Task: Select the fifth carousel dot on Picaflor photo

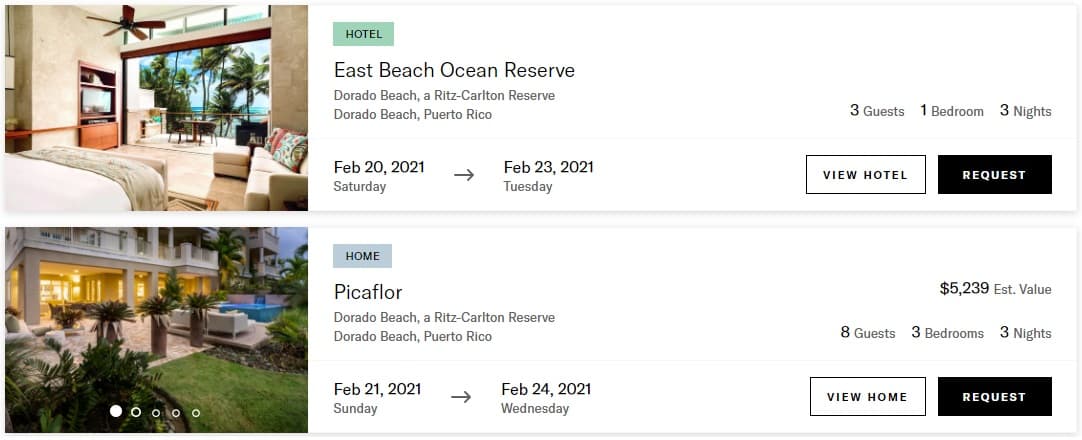Action: (x=196, y=412)
